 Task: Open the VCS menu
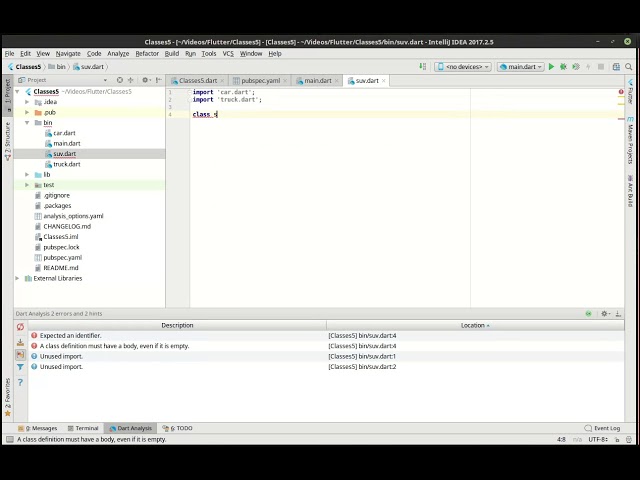pos(228,53)
